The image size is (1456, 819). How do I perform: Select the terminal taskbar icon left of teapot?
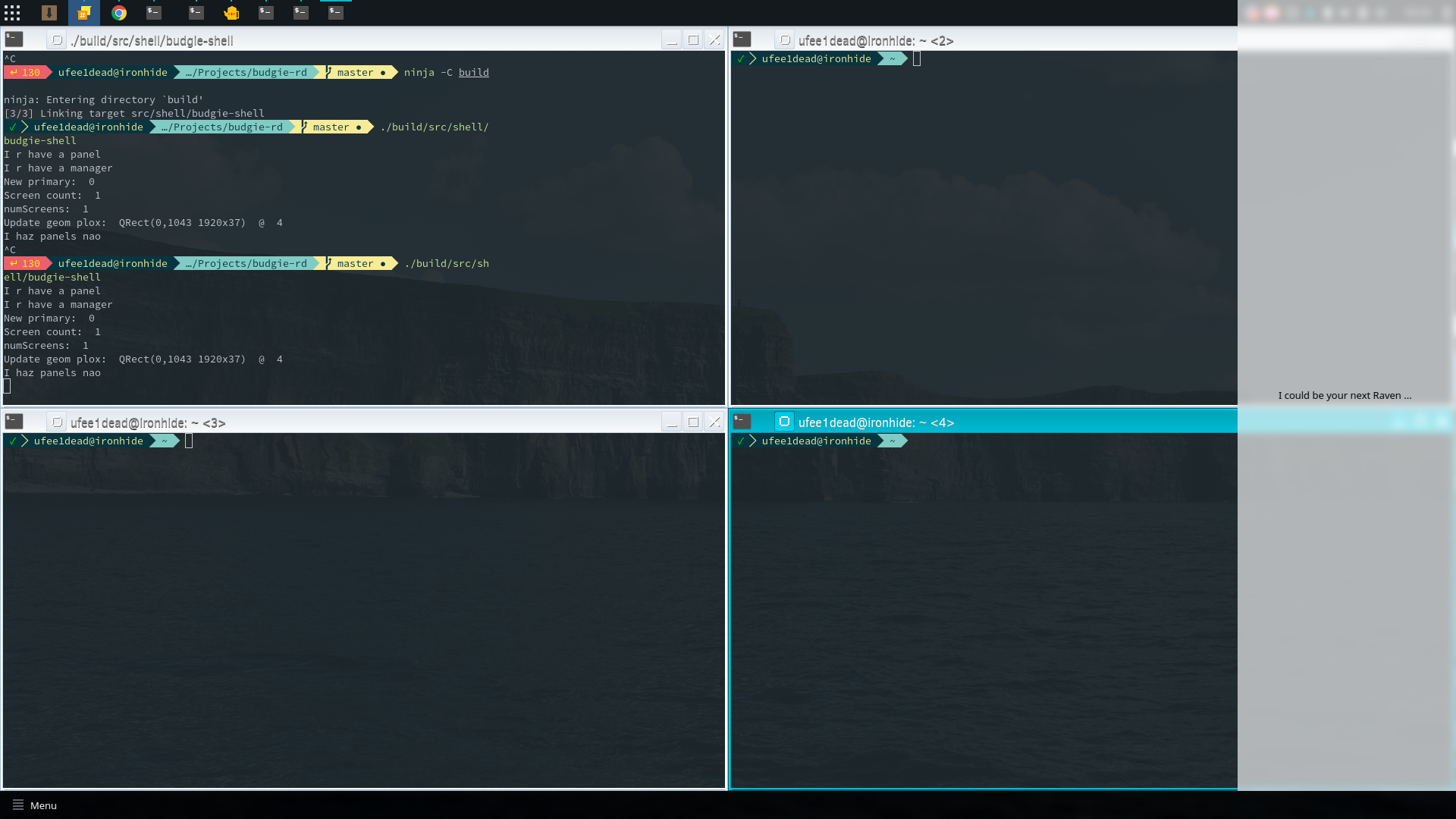pos(196,13)
